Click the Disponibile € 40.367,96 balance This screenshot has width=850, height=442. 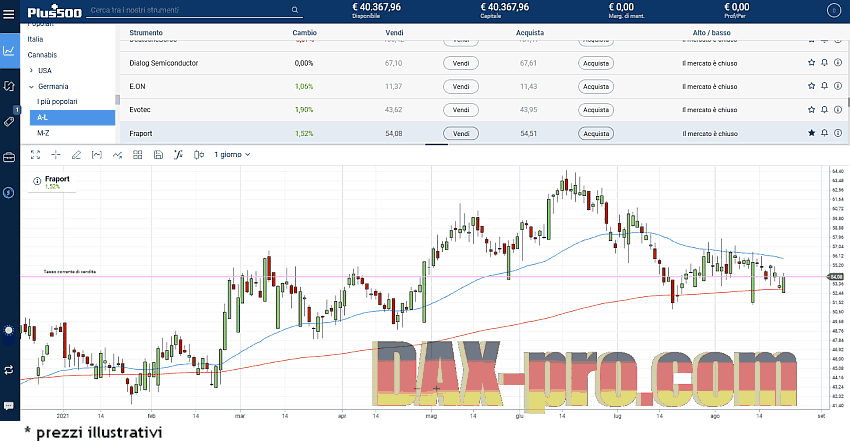pyautogui.click(x=376, y=10)
